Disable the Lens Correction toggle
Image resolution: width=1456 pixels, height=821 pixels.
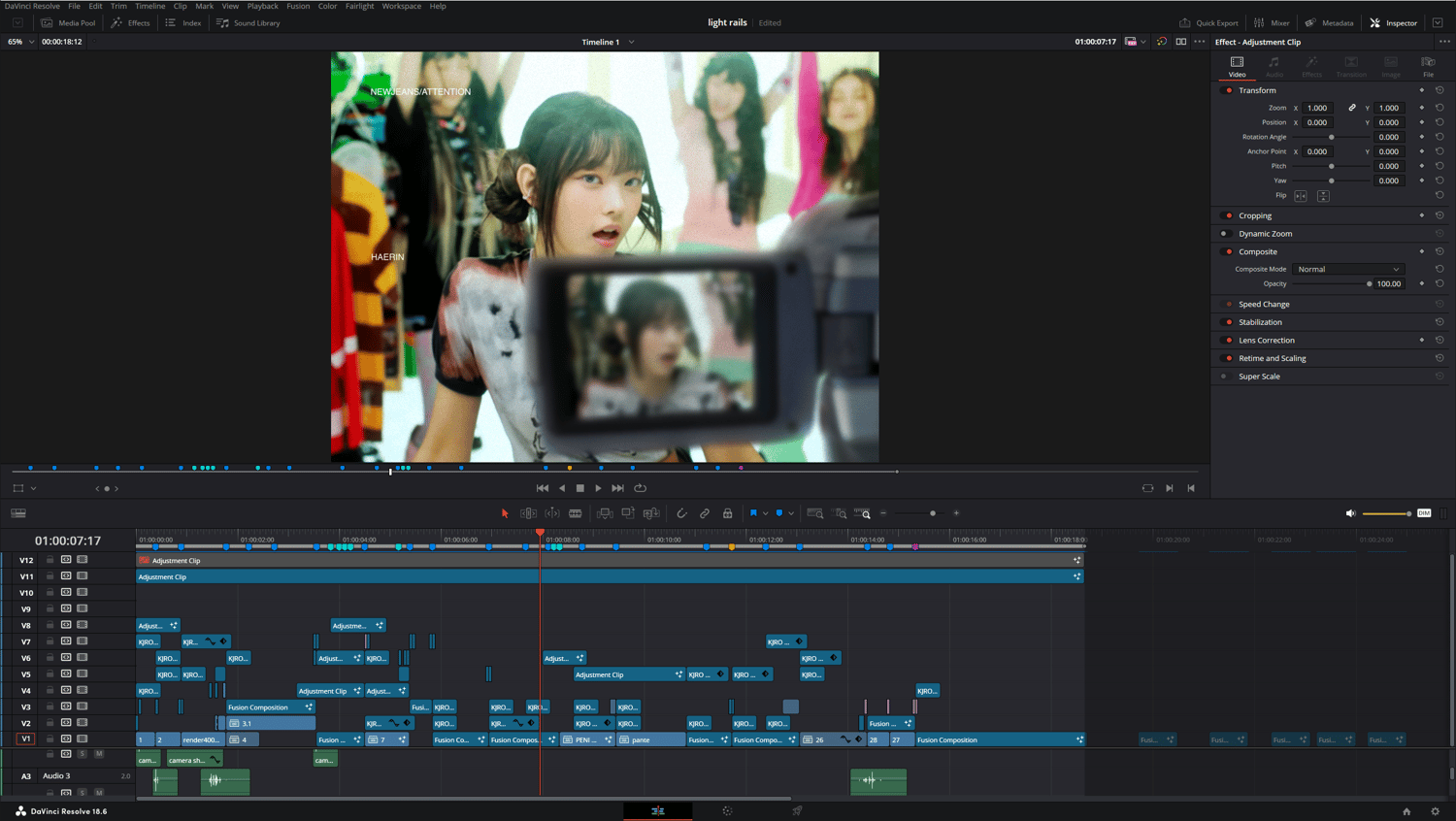1228,341
